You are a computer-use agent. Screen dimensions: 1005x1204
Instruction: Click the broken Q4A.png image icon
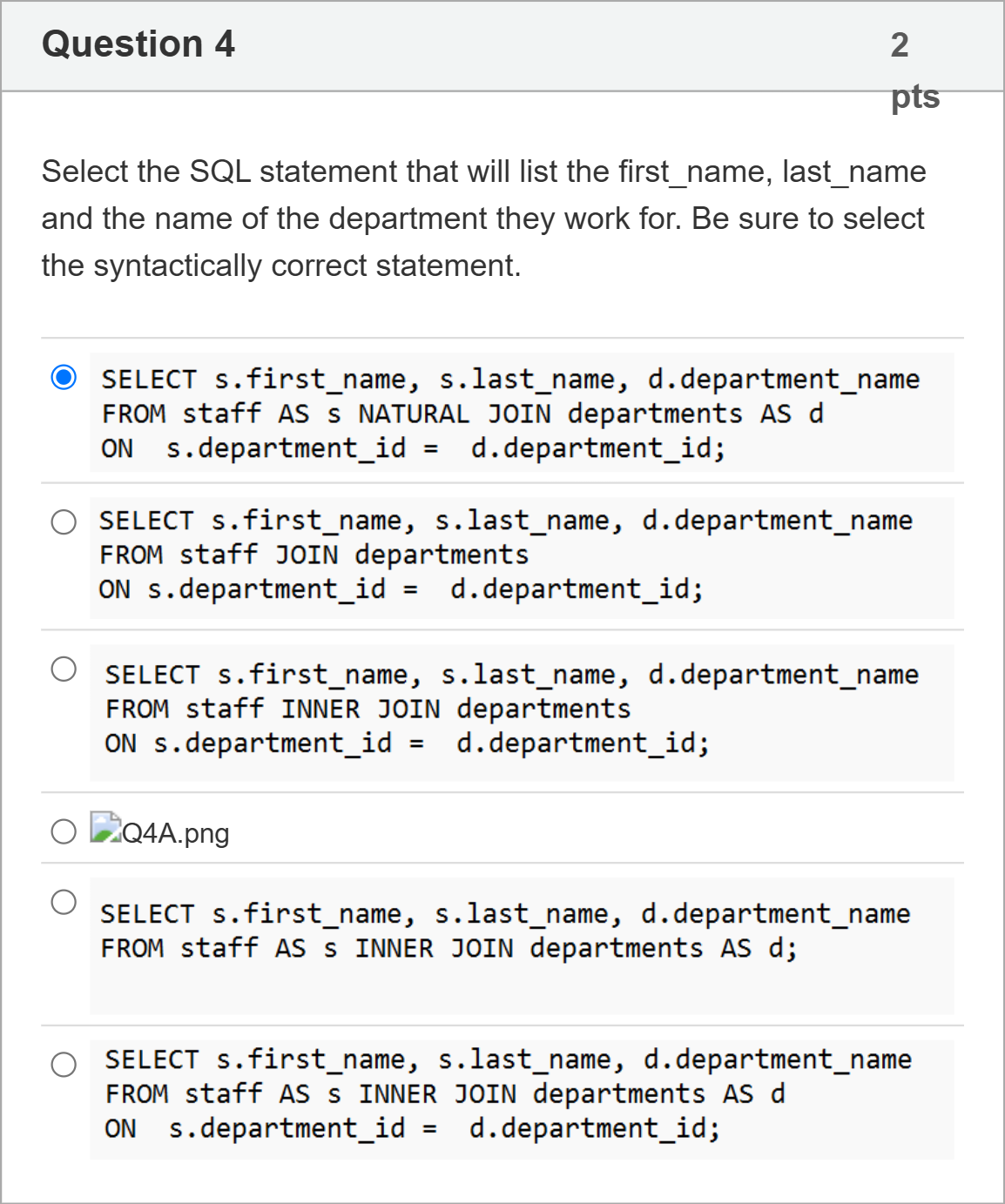pyautogui.click(x=105, y=827)
